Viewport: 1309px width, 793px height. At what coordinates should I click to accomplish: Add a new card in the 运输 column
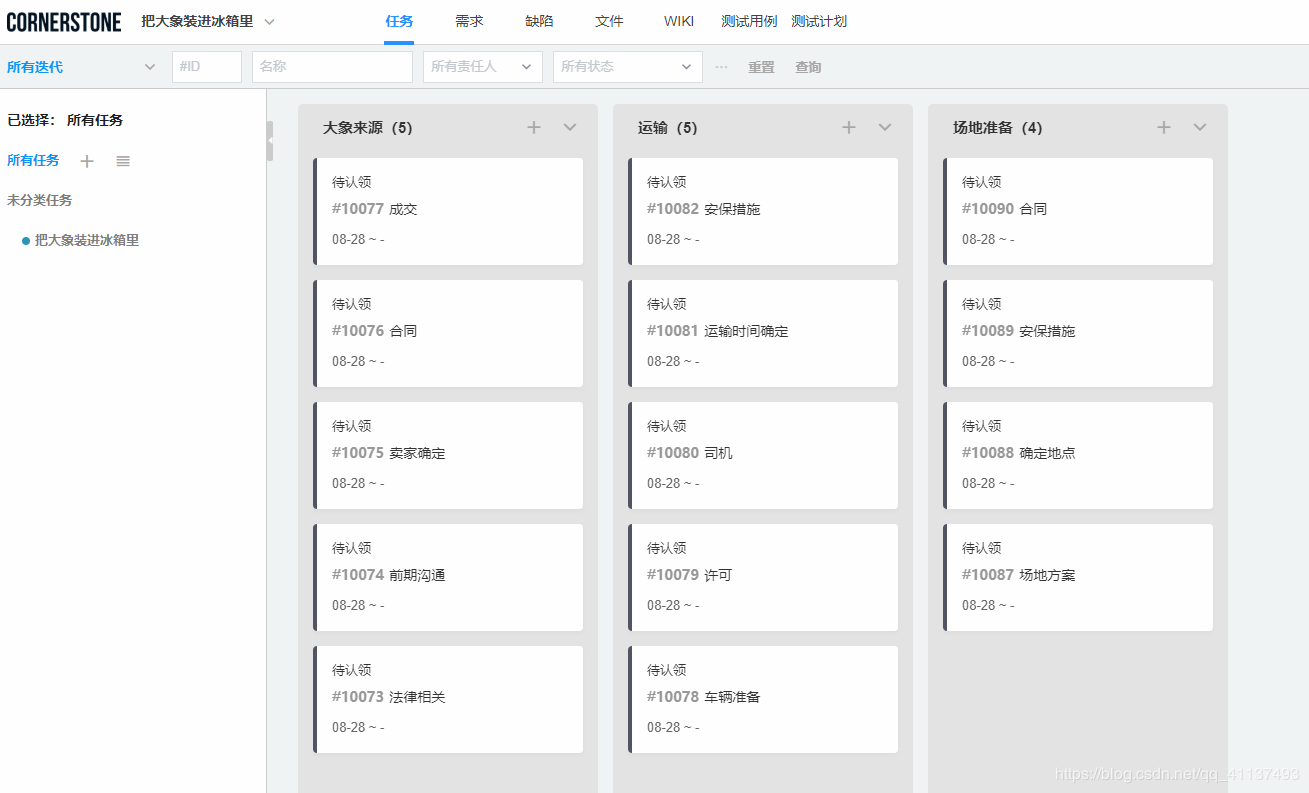849,127
